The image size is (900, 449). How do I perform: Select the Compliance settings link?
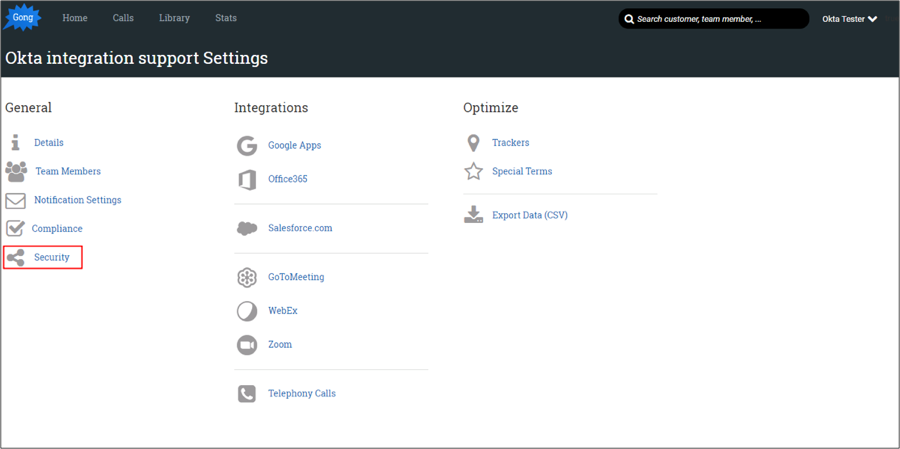[57, 229]
